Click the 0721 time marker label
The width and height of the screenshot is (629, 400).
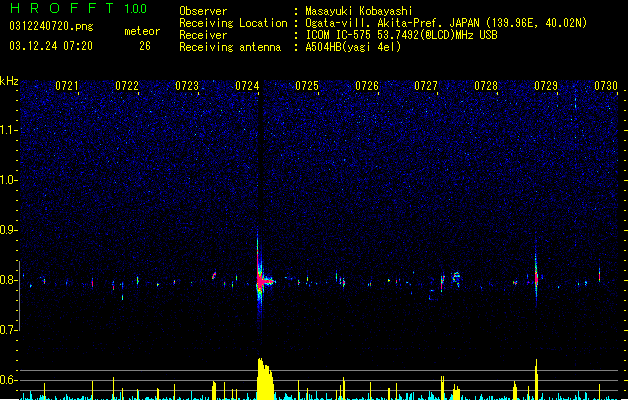[67, 86]
